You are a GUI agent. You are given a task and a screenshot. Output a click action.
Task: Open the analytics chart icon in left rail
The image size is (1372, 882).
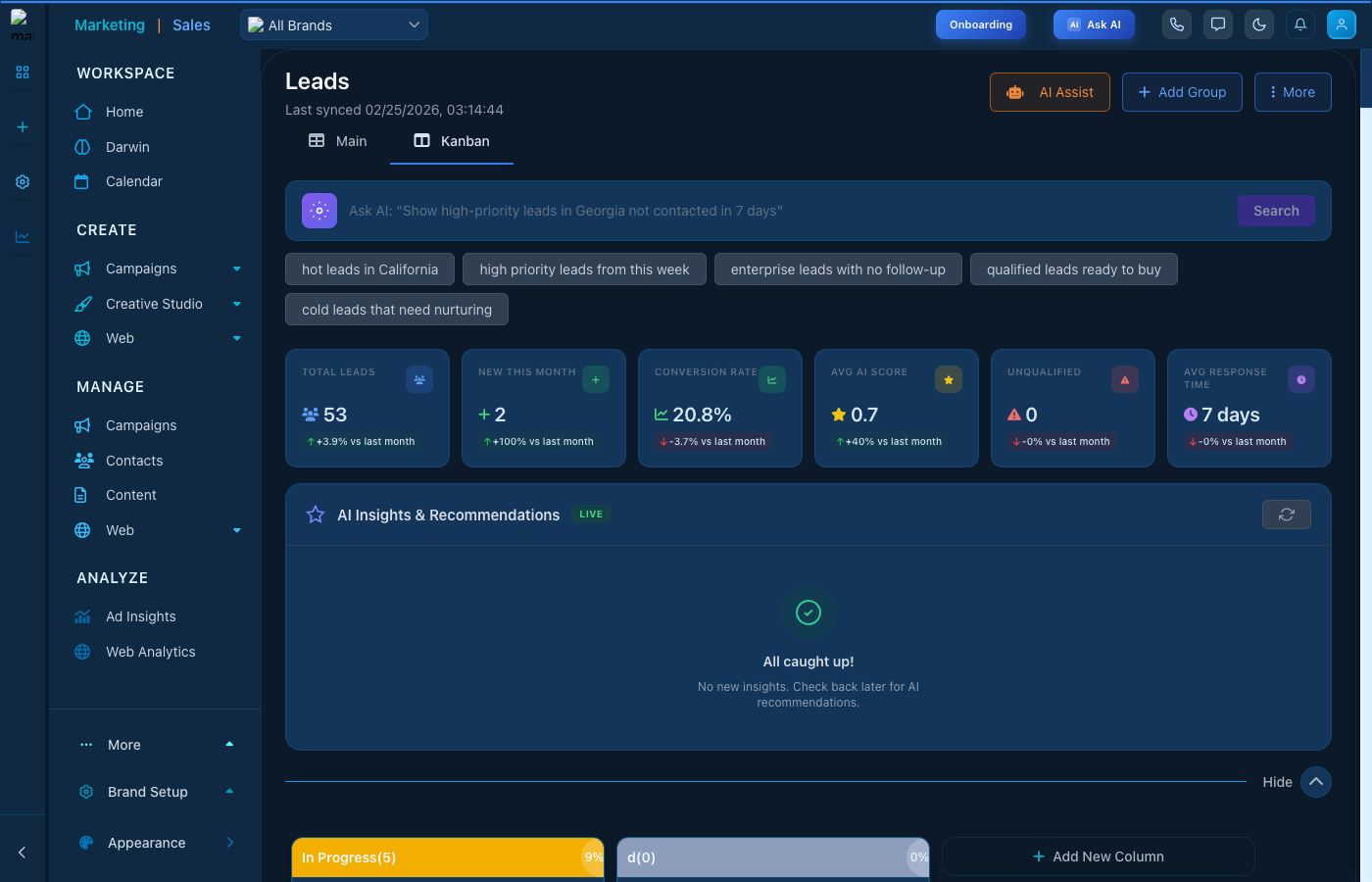coord(23,237)
